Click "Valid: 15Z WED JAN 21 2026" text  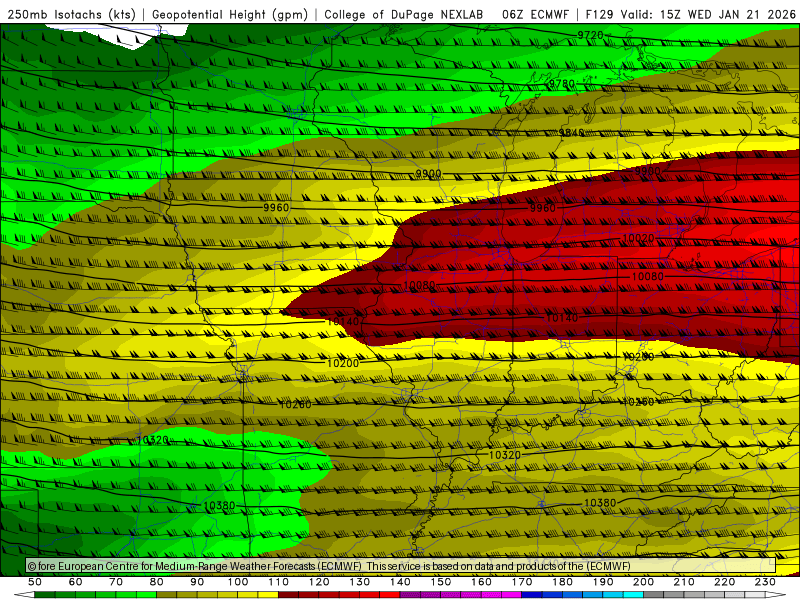tap(708, 14)
